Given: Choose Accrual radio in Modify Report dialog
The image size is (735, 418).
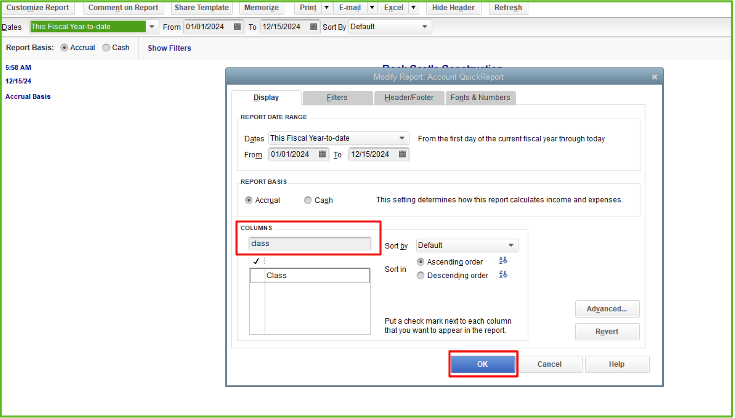Looking at the screenshot, I should [248, 200].
